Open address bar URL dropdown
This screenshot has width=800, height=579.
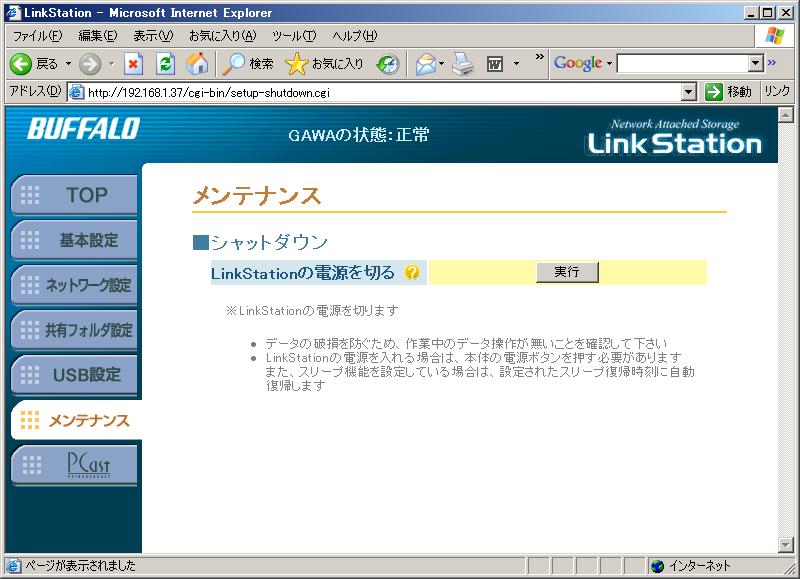click(x=689, y=92)
